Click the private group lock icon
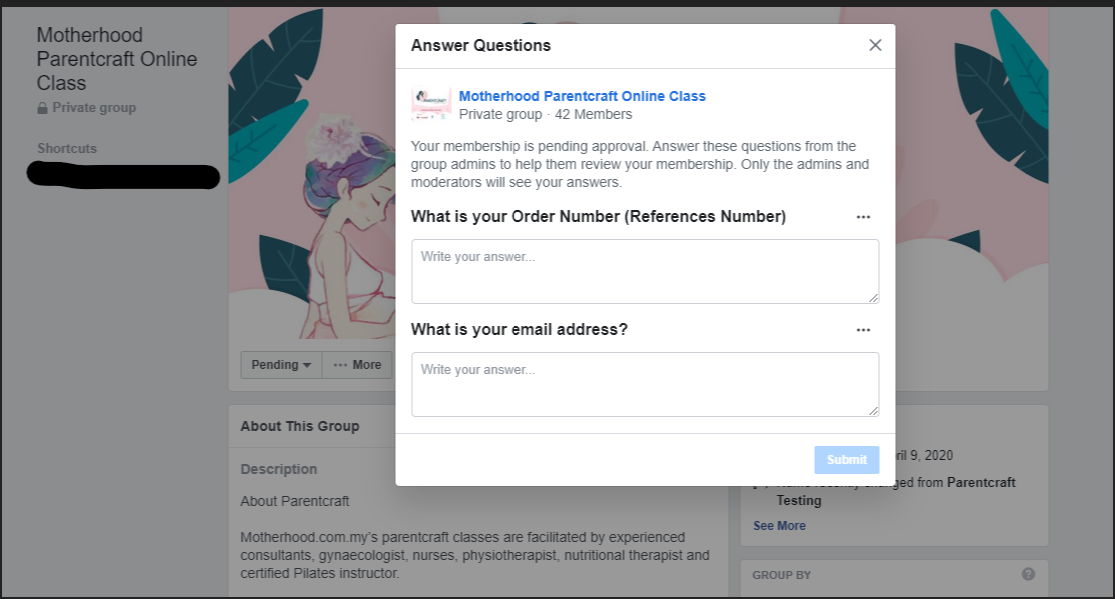1115x599 pixels. [43, 108]
